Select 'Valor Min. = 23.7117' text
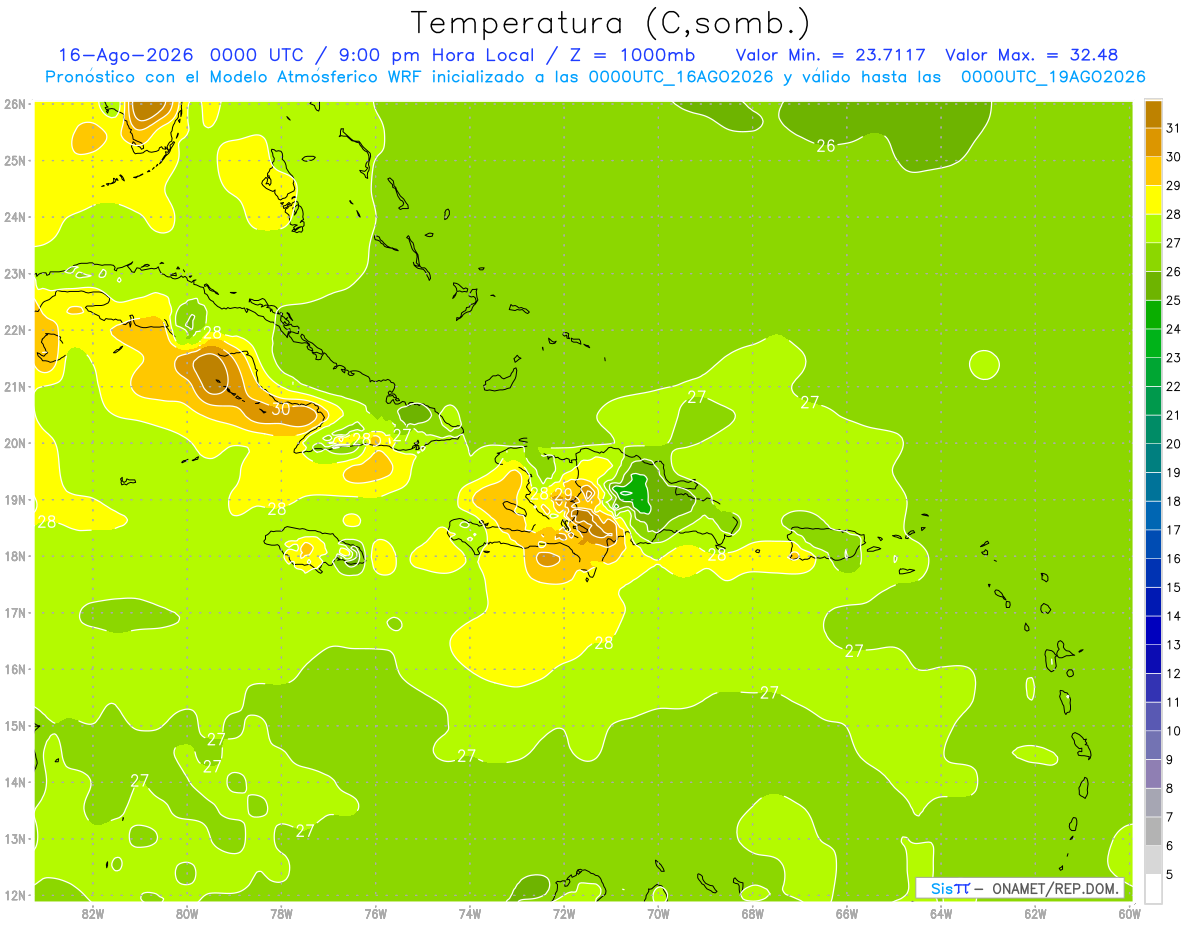This screenshot has width=1200, height=927. (830, 55)
